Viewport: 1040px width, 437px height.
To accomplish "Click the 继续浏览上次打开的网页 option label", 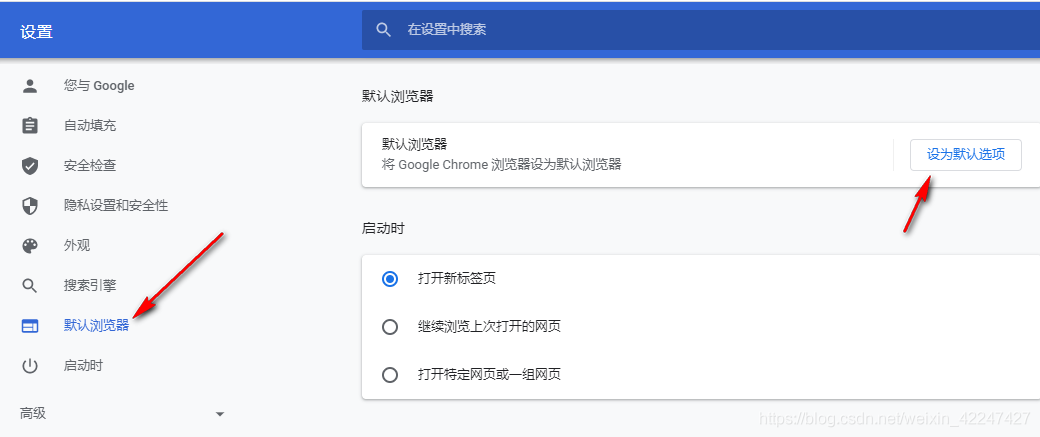I will pyautogui.click(x=489, y=326).
